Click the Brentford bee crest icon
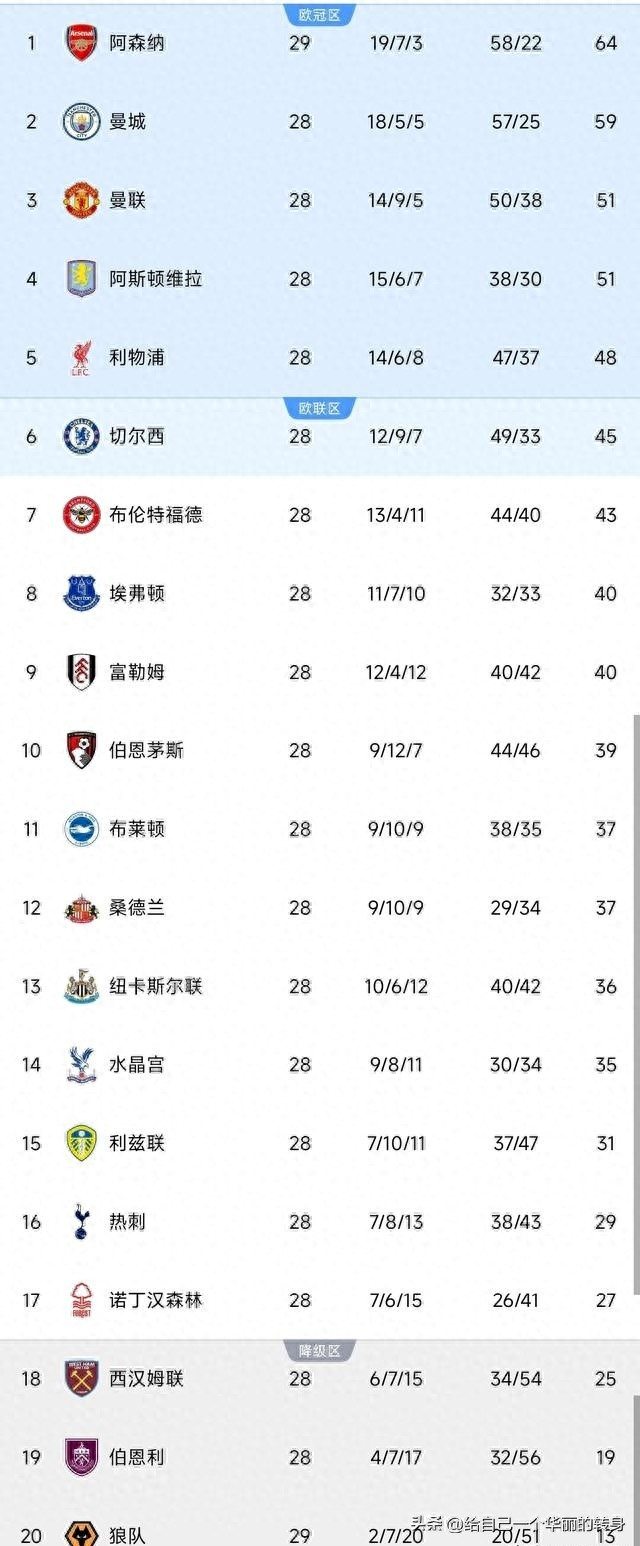The width and height of the screenshot is (640, 1546). [x=82, y=515]
